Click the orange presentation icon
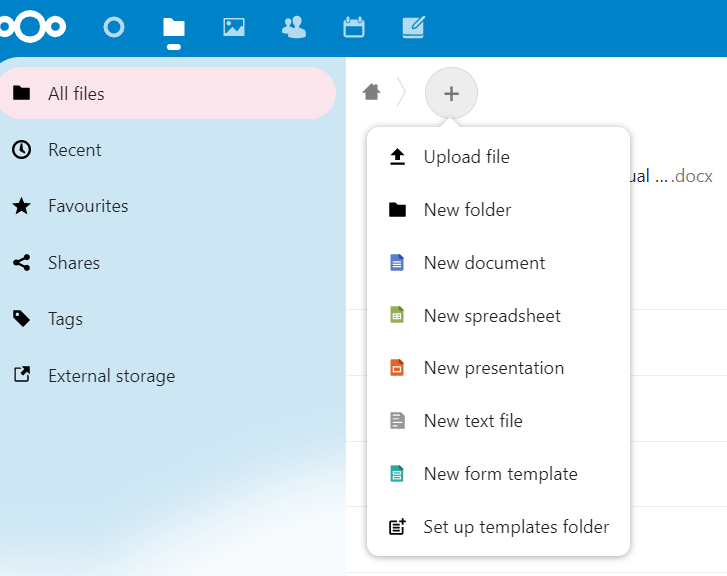 [397, 368]
